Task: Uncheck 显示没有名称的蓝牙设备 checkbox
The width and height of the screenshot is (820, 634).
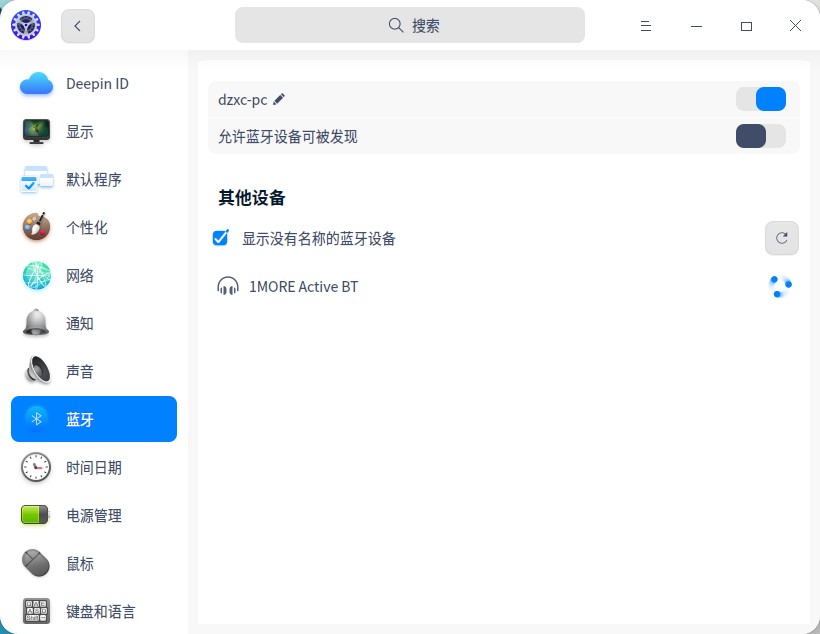Action: tap(221, 237)
